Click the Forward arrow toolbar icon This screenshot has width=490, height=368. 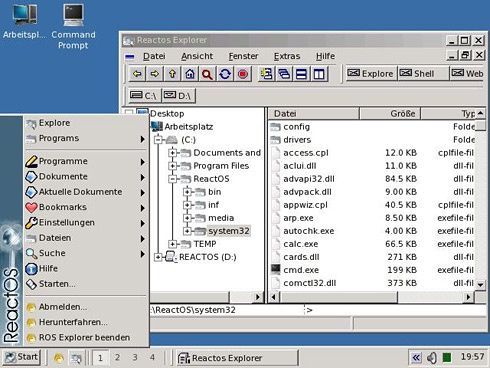155,74
